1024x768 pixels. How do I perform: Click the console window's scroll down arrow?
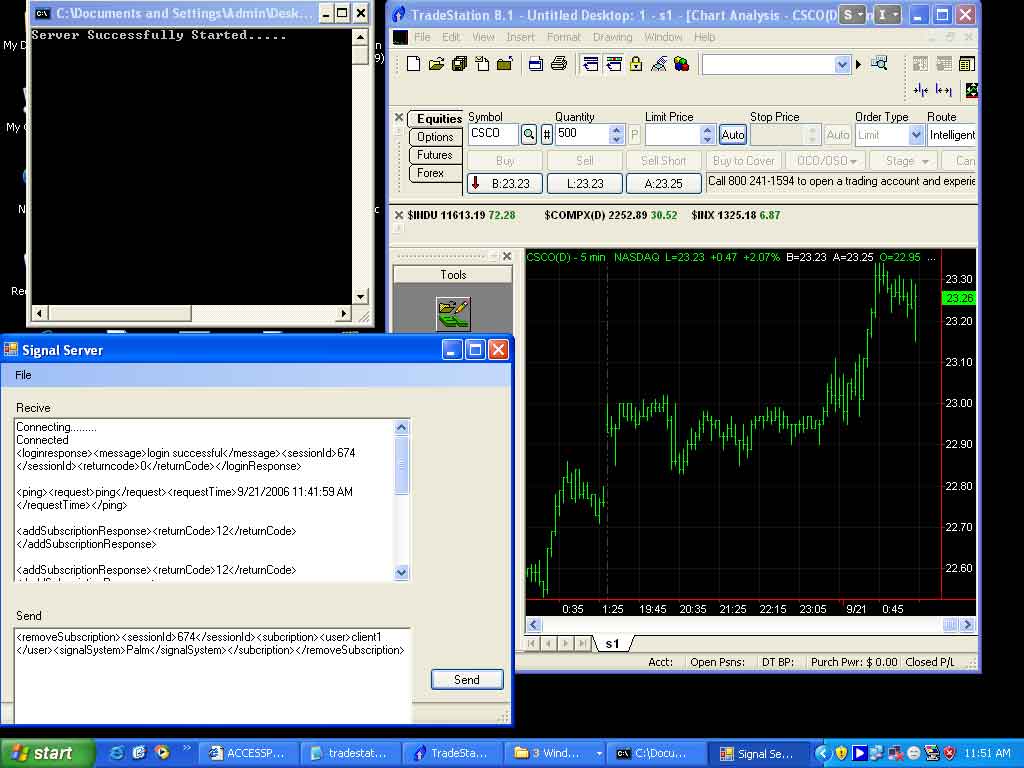pyautogui.click(x=360, y=296)
